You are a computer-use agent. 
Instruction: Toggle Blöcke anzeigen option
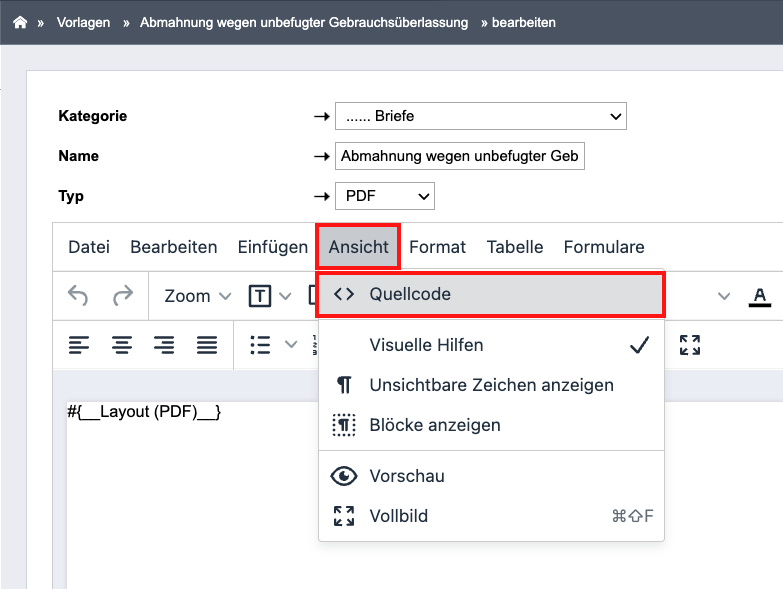point(491,425)
